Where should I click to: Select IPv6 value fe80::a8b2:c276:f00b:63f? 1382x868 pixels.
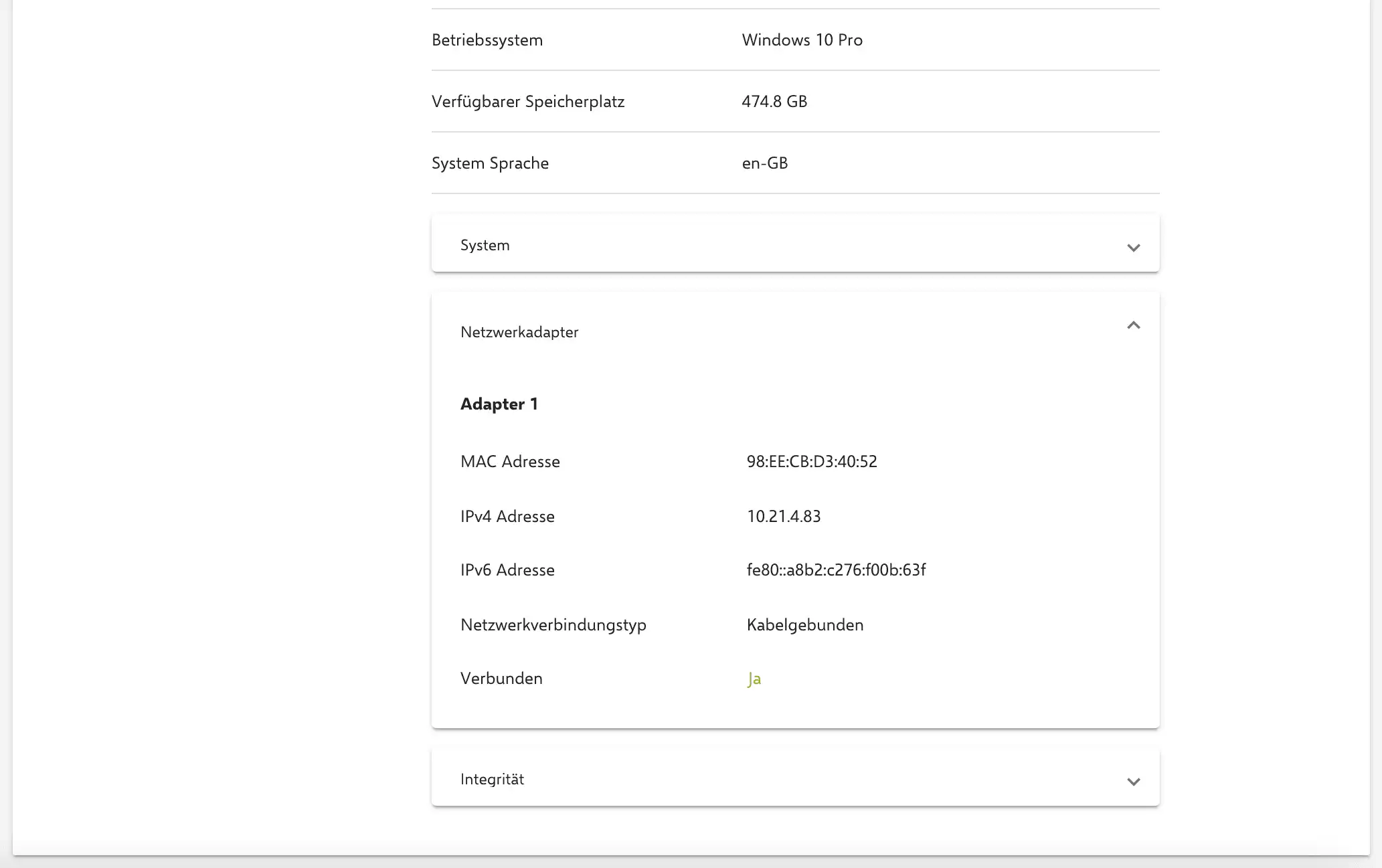click(x=836, y=570)
